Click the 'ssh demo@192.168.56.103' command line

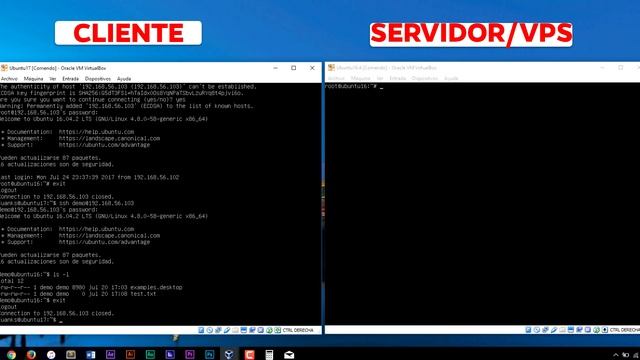67,203
